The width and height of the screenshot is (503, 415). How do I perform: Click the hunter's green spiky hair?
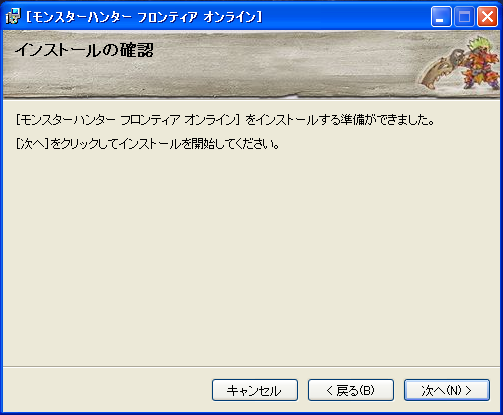tap(480, 44)
